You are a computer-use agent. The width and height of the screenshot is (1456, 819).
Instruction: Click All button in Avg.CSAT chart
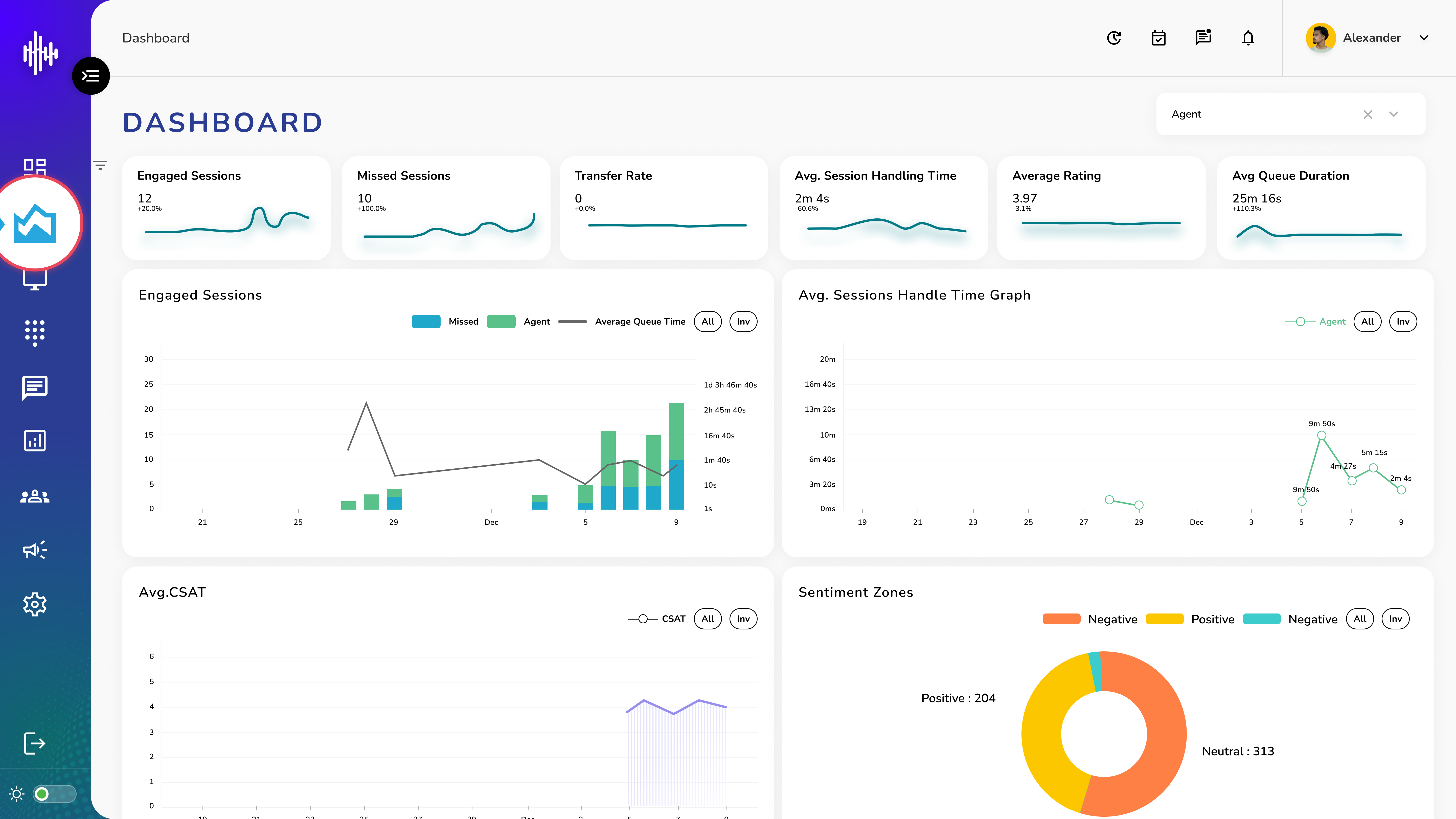[708, 619]
